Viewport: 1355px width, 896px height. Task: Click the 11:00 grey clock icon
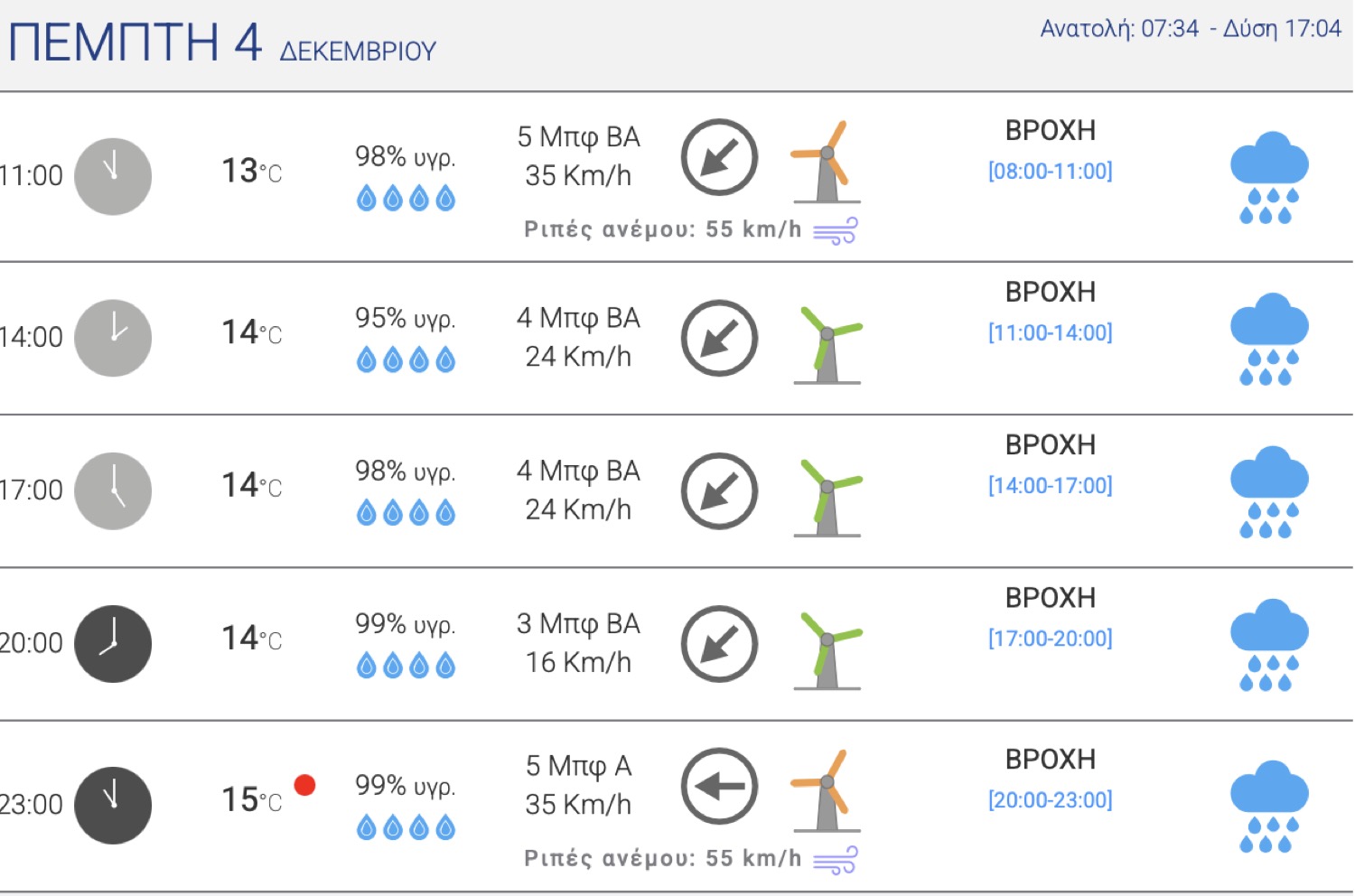pos(113,176)
